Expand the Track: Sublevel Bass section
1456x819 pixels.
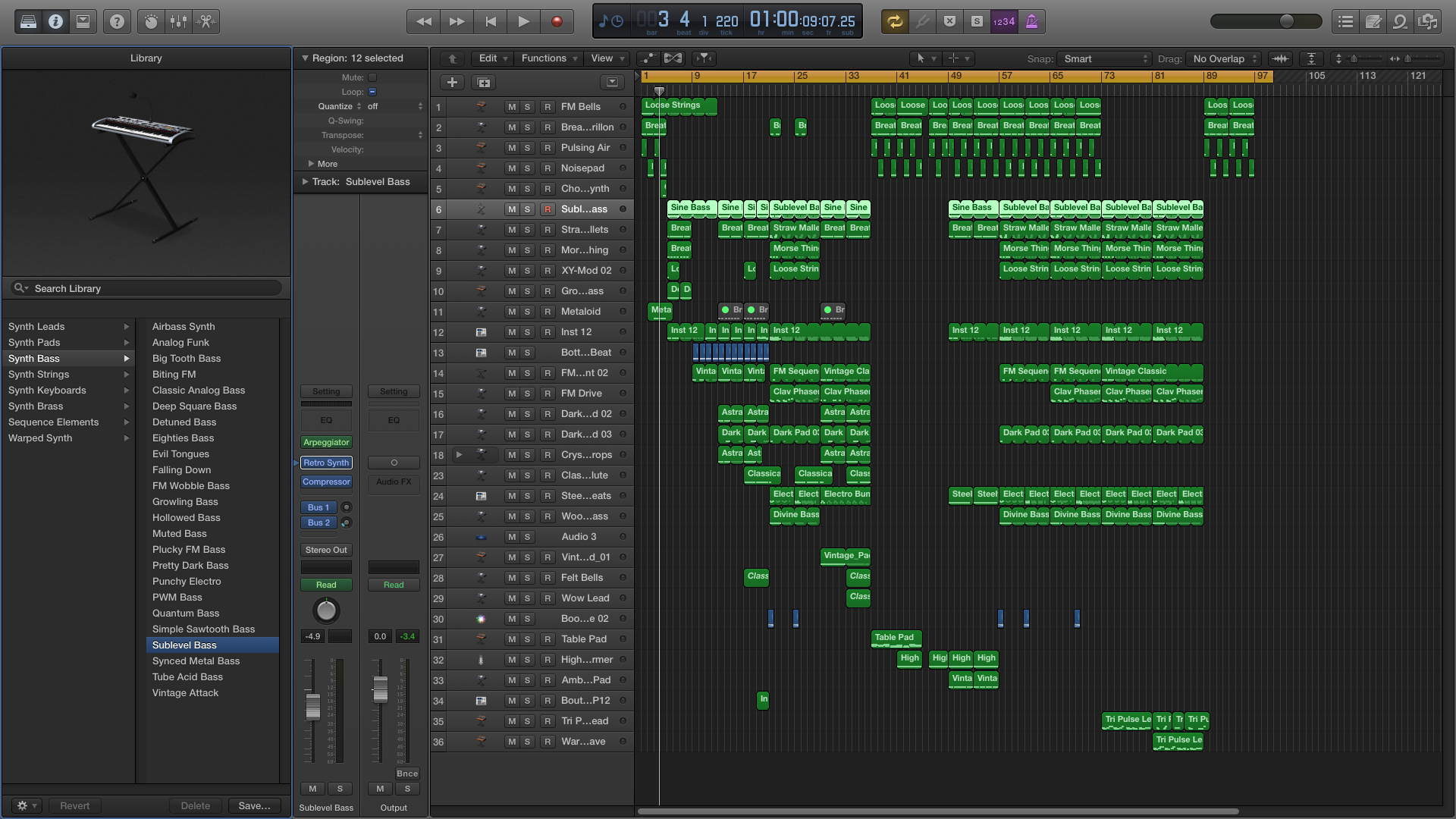(x=305, y=182)
